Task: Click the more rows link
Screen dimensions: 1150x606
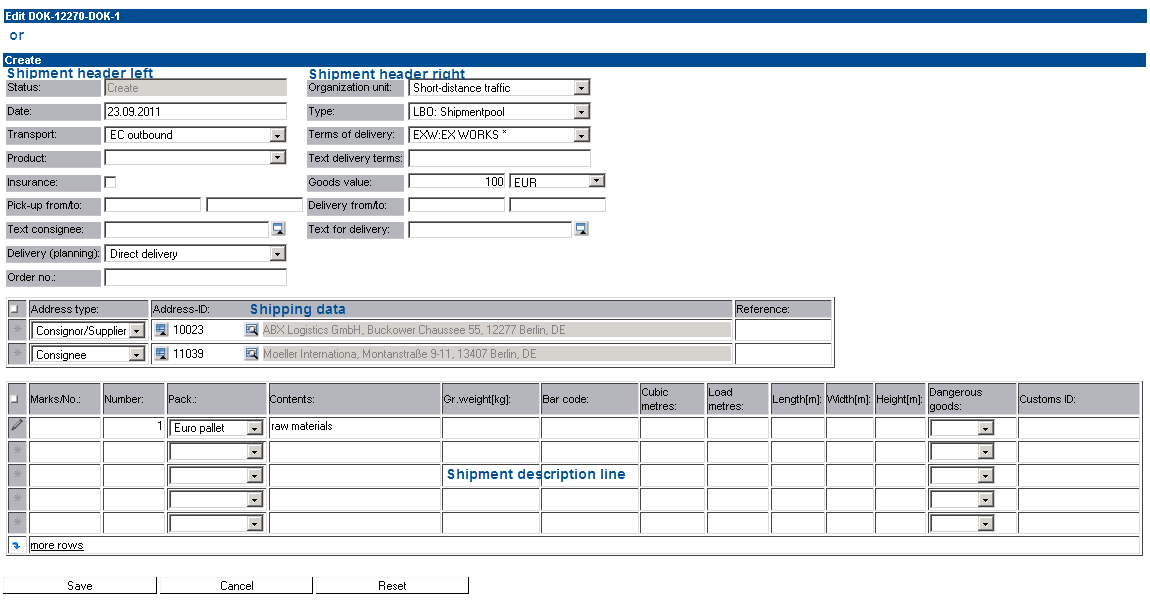Action: [x=56, y=545]
